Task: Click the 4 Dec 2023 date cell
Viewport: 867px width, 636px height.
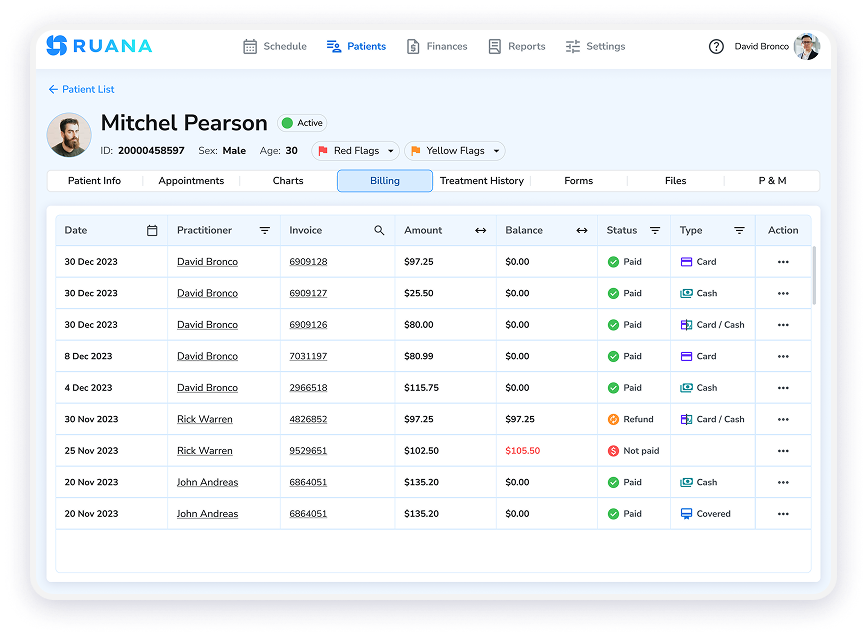Action: point(88,388)
